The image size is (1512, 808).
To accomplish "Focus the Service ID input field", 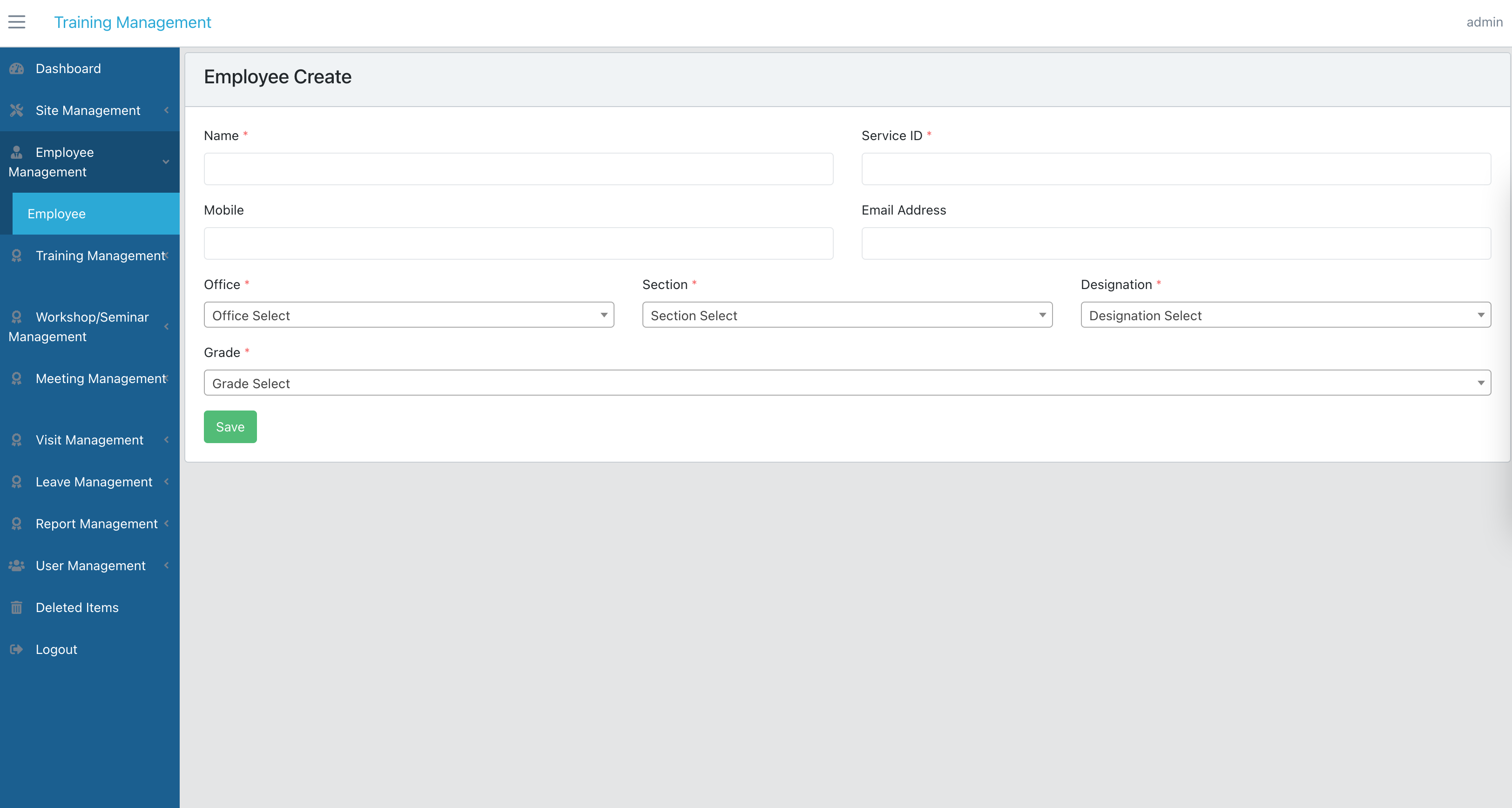I will pyautogui.click(x=1176, y=169).
